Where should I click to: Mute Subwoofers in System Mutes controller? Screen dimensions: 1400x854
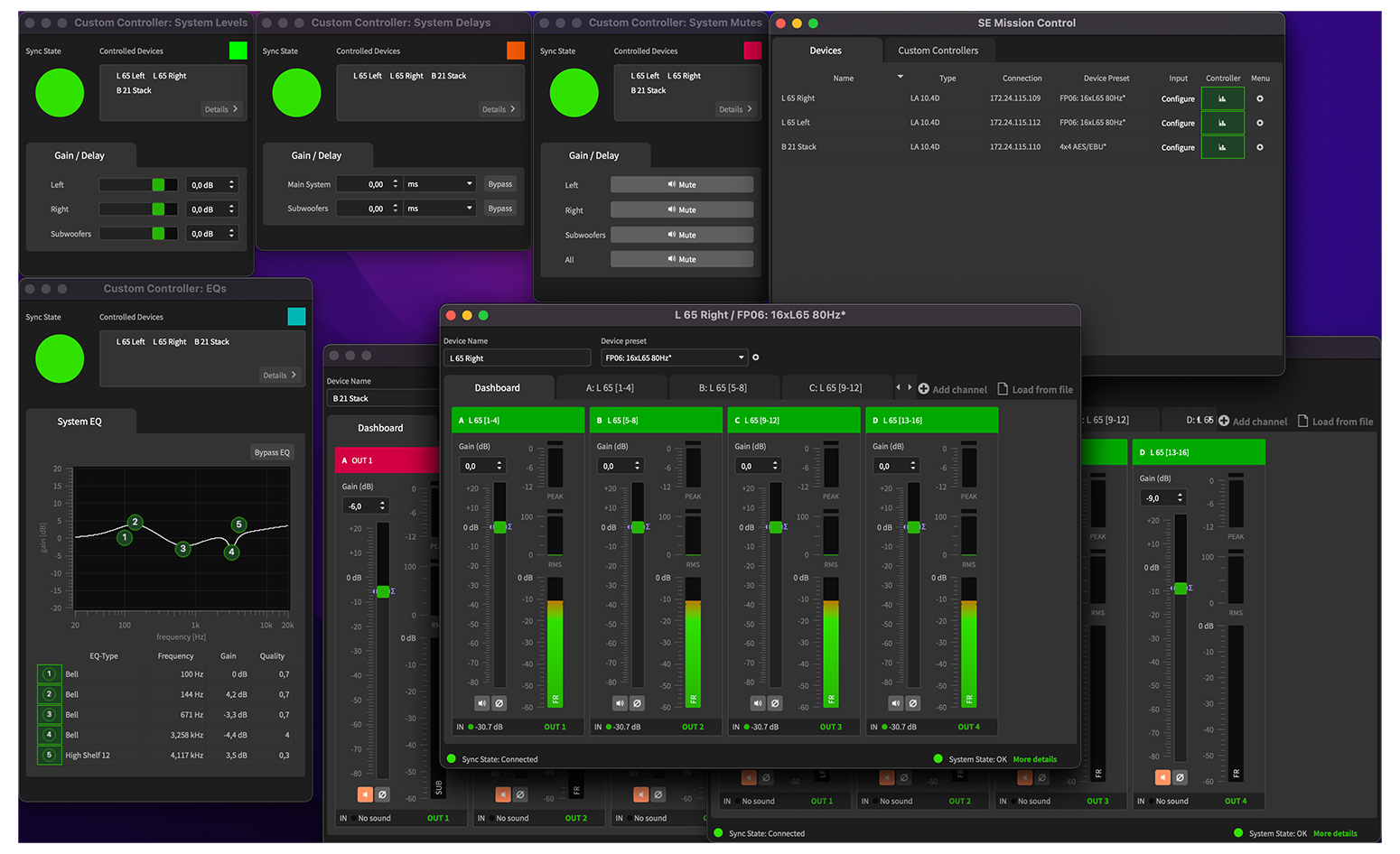[681, 235]
